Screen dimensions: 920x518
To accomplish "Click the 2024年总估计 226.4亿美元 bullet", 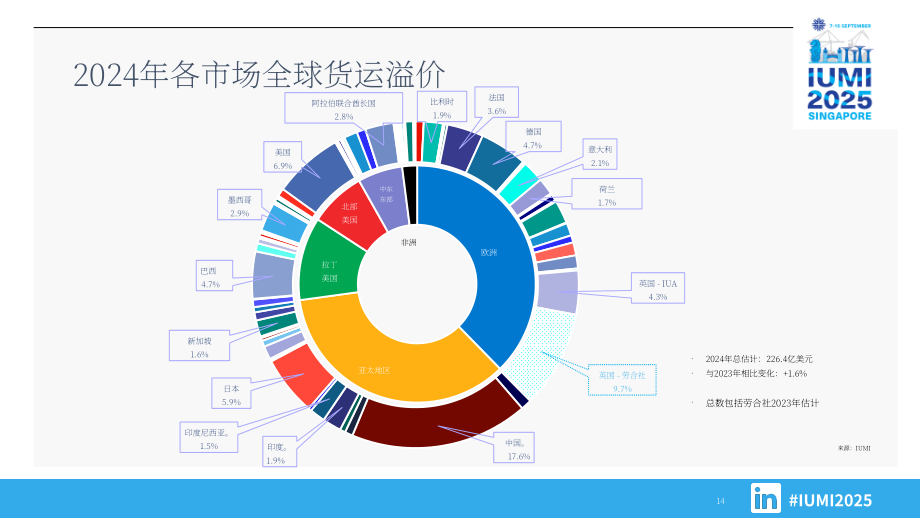I will (x=759, y=359).
